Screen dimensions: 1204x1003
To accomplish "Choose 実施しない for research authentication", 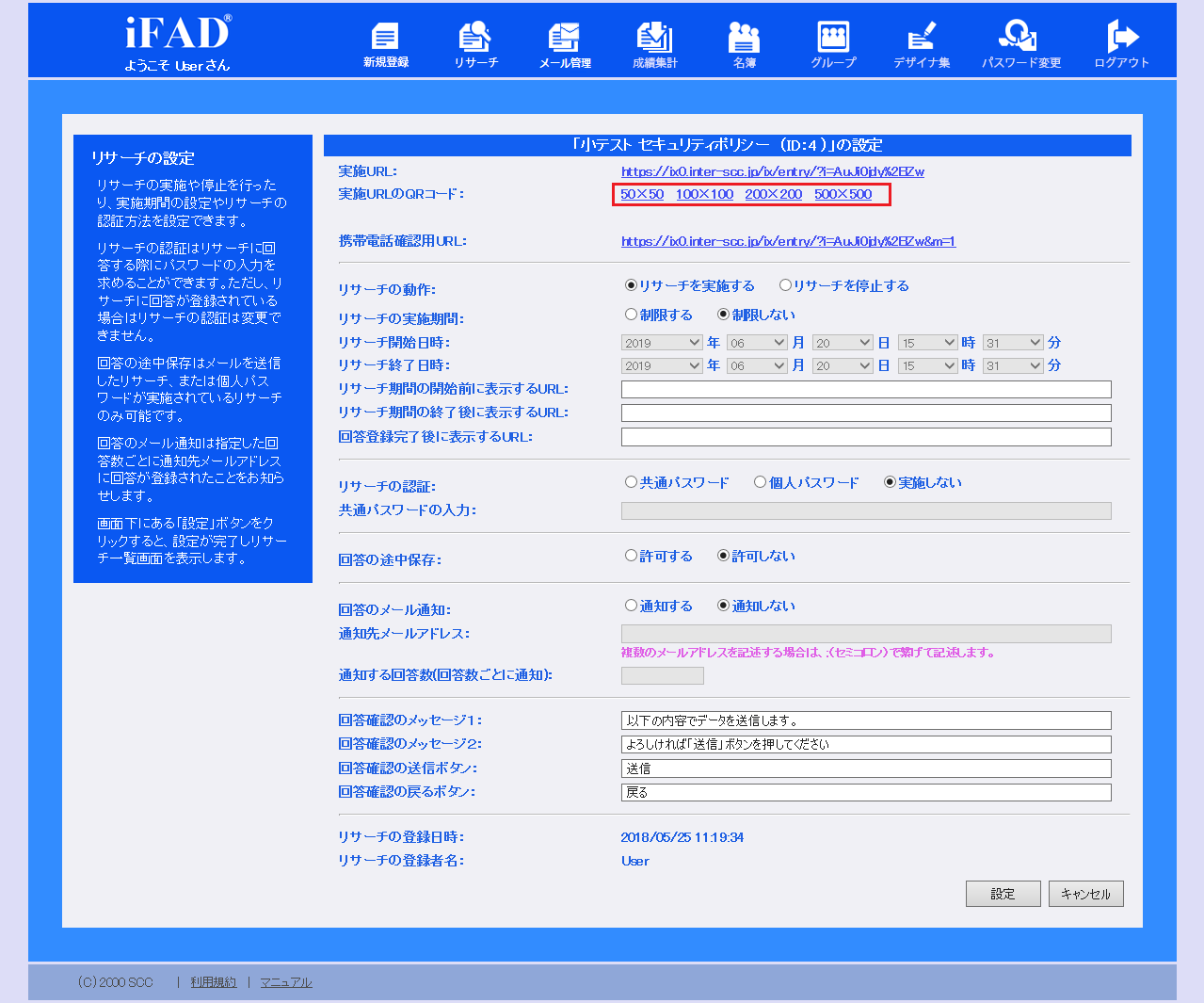I will (889, 482).
